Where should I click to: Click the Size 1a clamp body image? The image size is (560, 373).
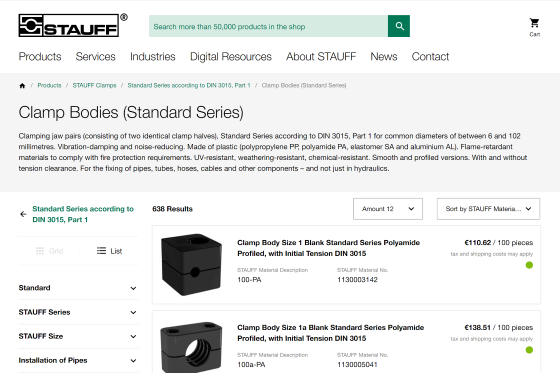click(191, 347)
